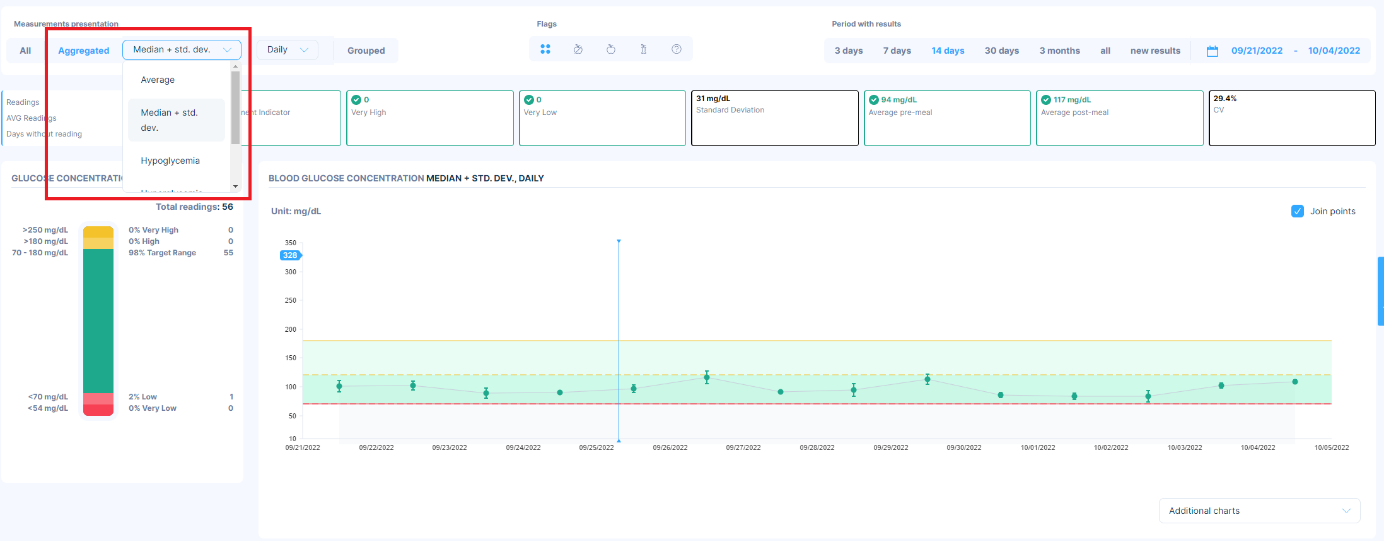Switch to the All measurements view
This screenshot has height=541, width=1384.
(25, 50)
